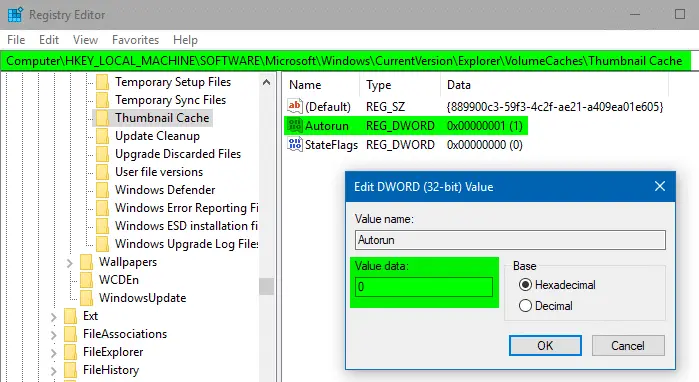Click the Windows ESD installation folder icon
The width and height of the screenshot is (699, 382).
coord(103,226)
